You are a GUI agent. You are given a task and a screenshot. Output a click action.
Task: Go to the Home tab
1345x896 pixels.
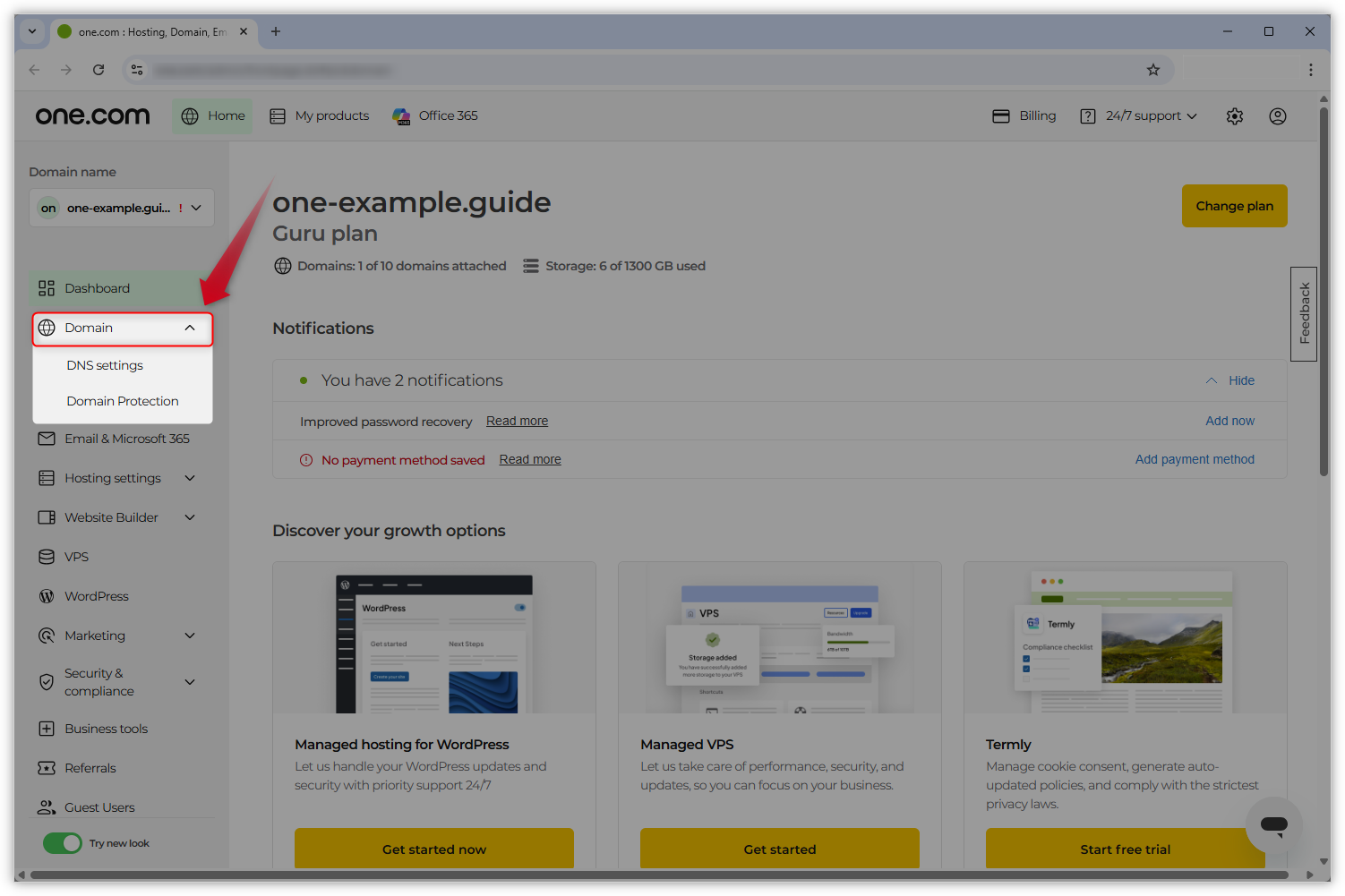[x=212, y=116]
